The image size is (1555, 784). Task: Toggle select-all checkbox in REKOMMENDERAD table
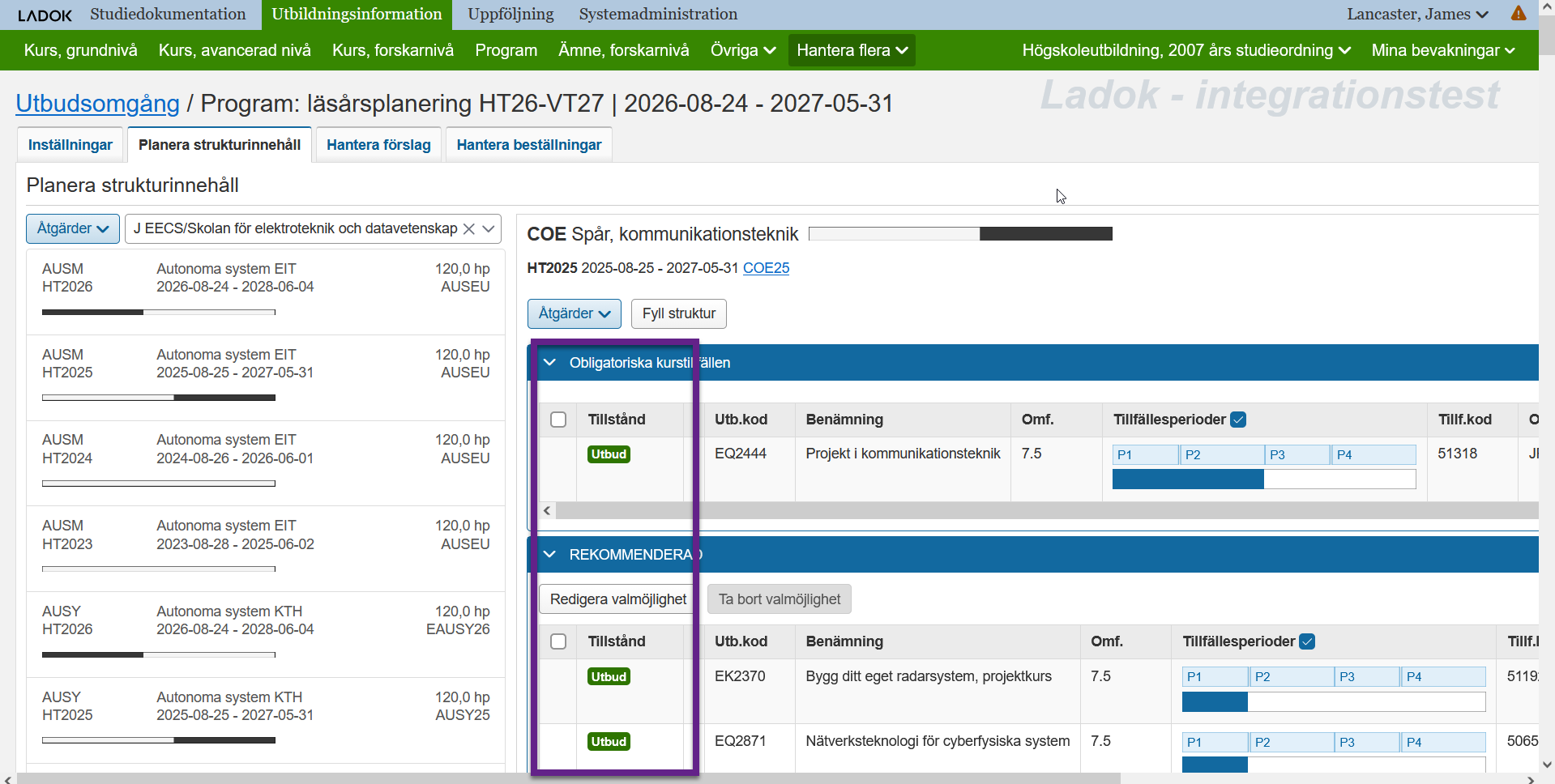558,641
